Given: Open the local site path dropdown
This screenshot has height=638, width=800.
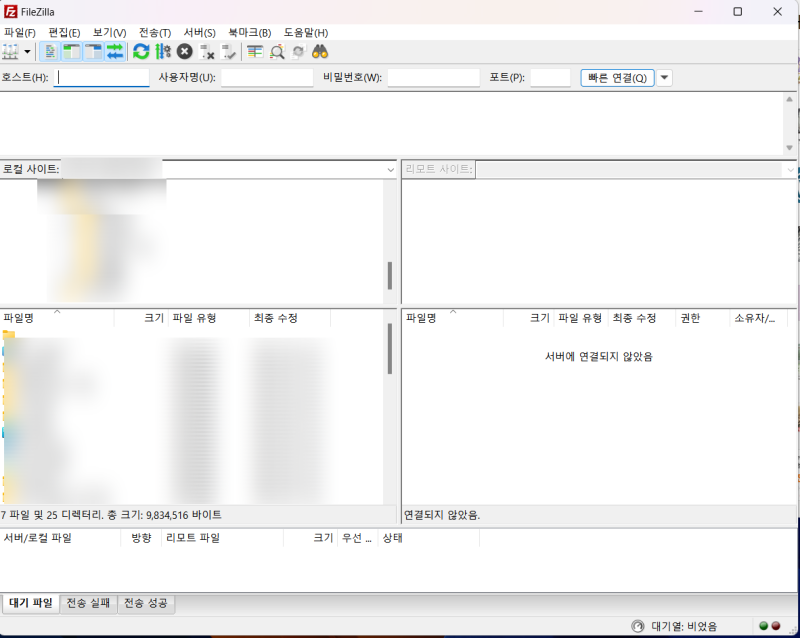Looking at the screenshot, I should coord(389,169).
